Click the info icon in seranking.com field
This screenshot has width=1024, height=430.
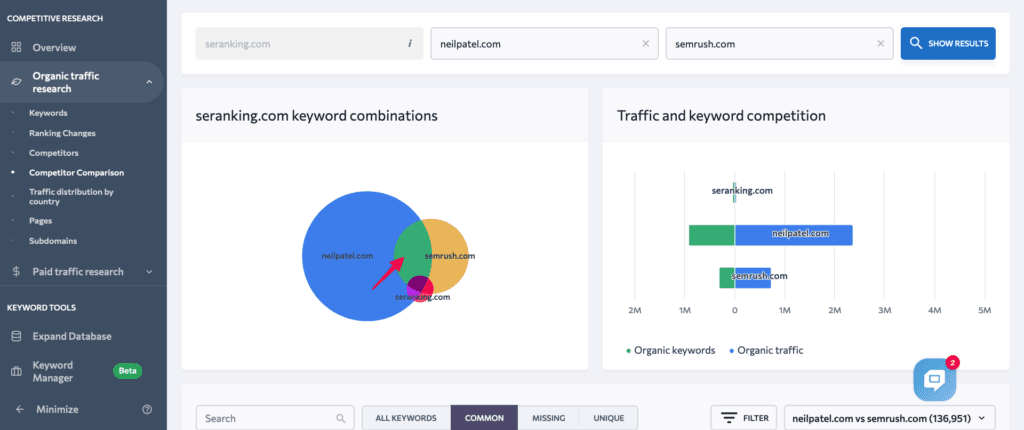(x=409, y=43)
